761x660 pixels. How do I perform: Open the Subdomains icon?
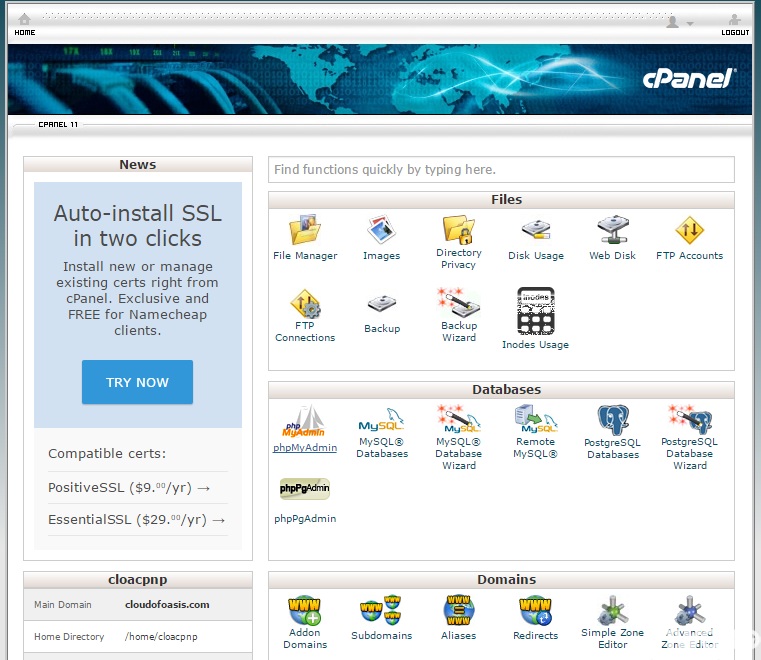pos(381,617)
